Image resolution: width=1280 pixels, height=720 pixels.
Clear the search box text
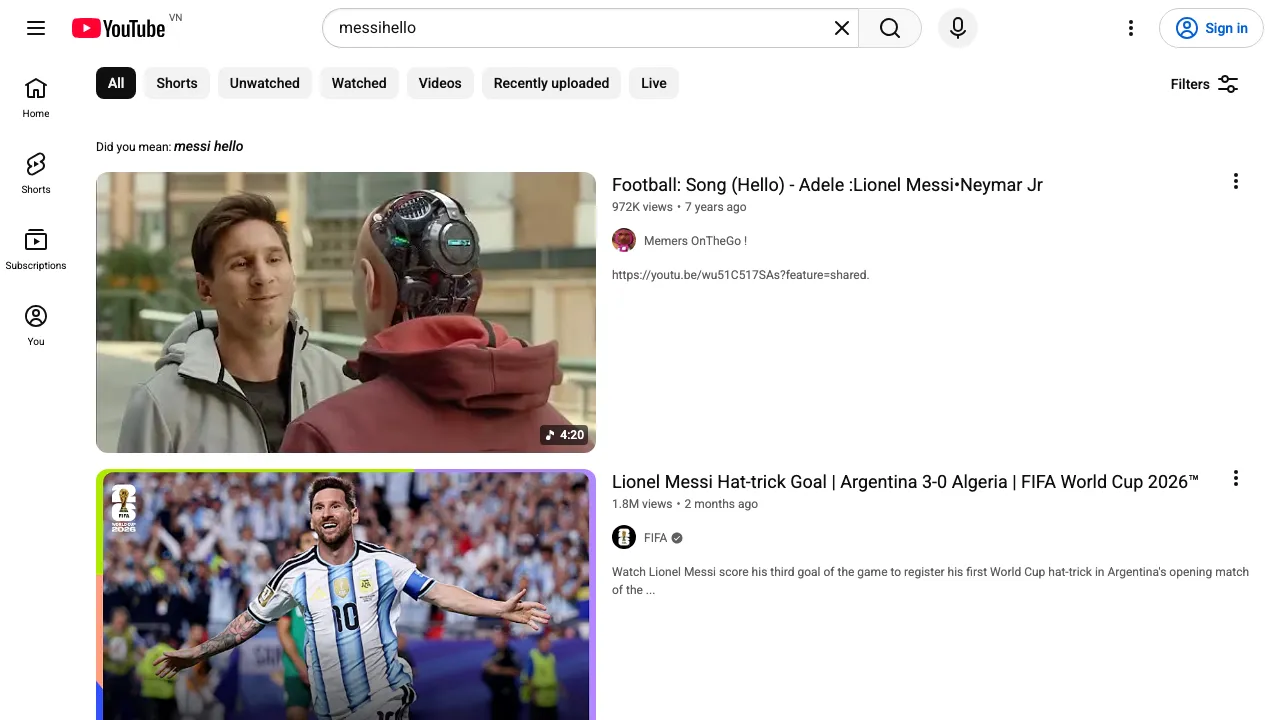pyautogui.click(x=842, y=28)
